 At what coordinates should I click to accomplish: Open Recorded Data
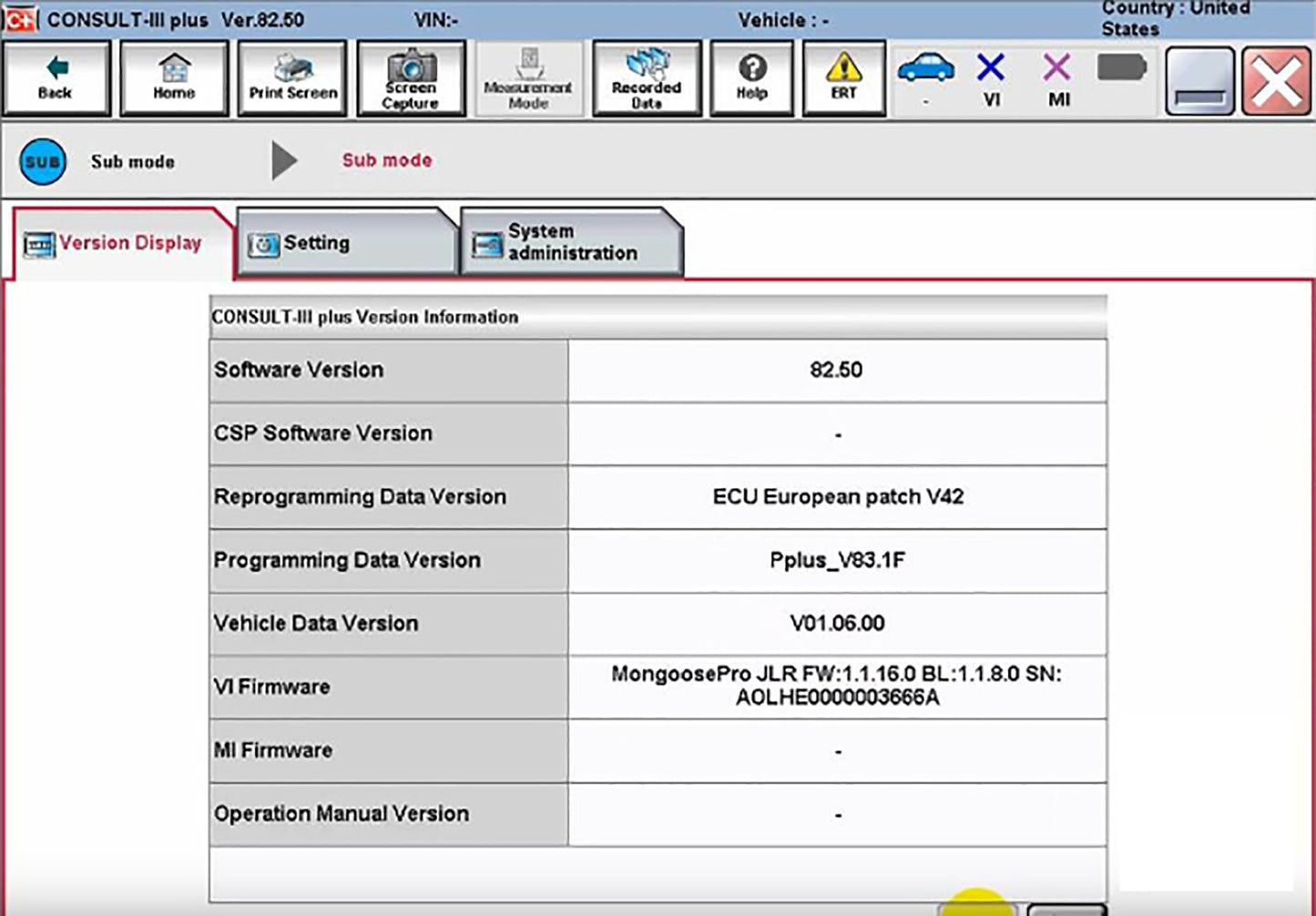coord(647,78)
